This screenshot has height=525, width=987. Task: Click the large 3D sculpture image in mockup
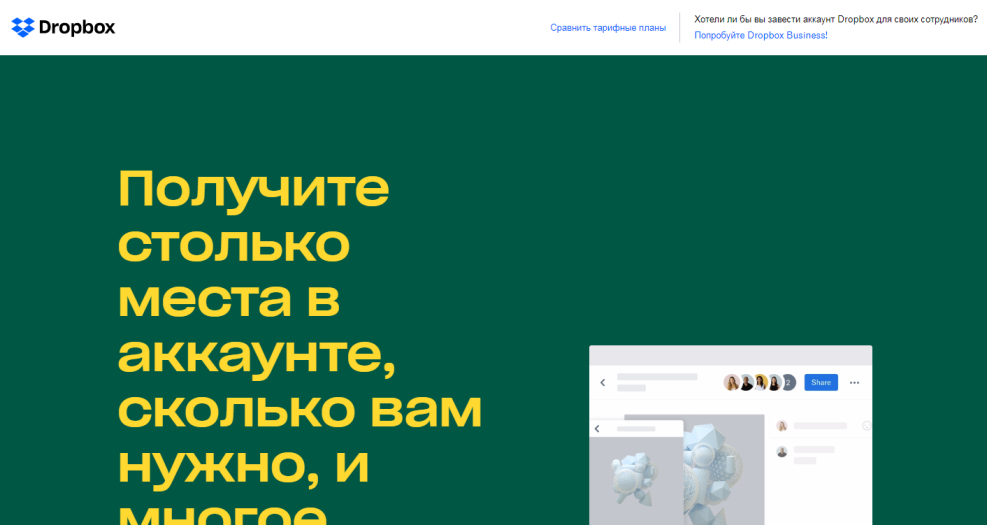click(x=724, y=470)
